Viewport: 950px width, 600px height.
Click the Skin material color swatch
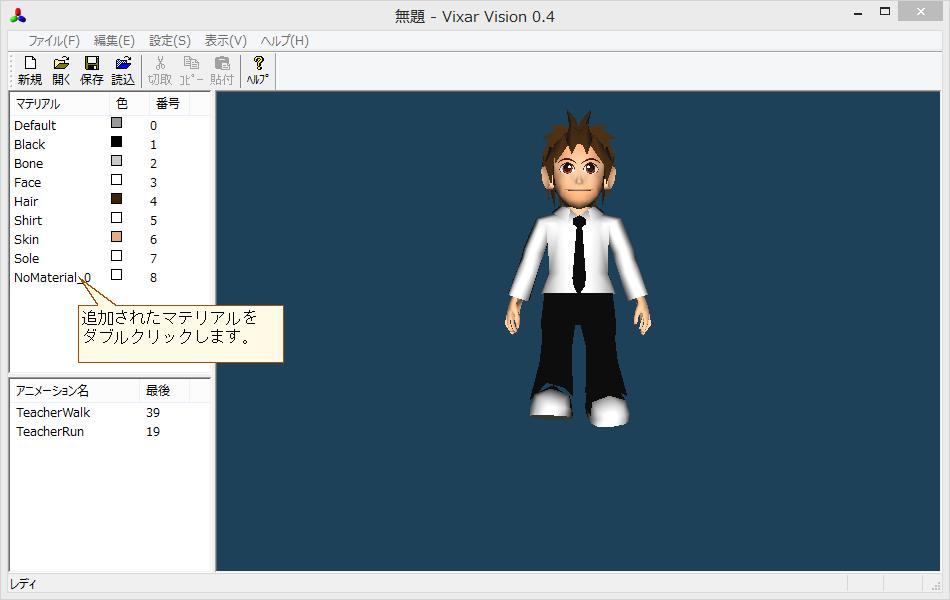pos(116,239)
